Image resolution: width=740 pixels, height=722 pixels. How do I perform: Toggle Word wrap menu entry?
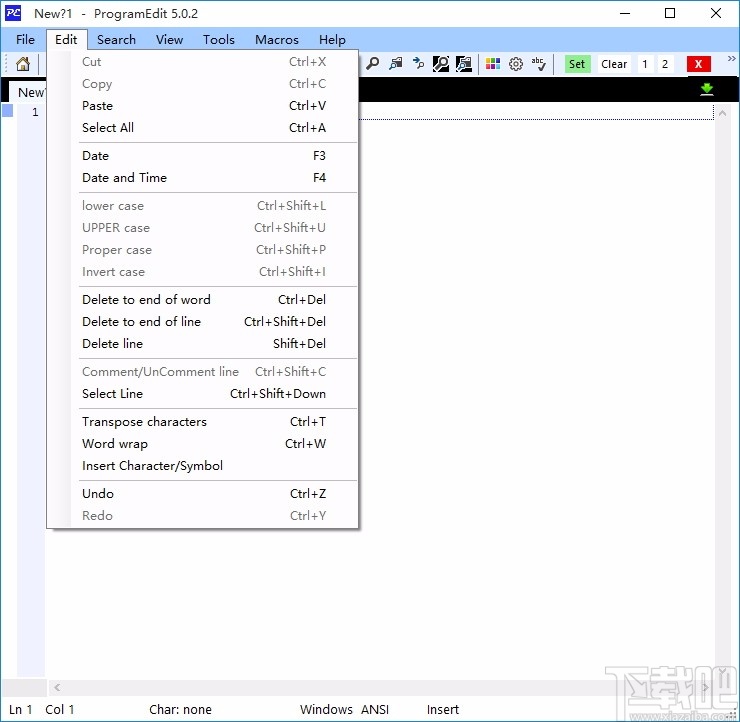point(202,444)
